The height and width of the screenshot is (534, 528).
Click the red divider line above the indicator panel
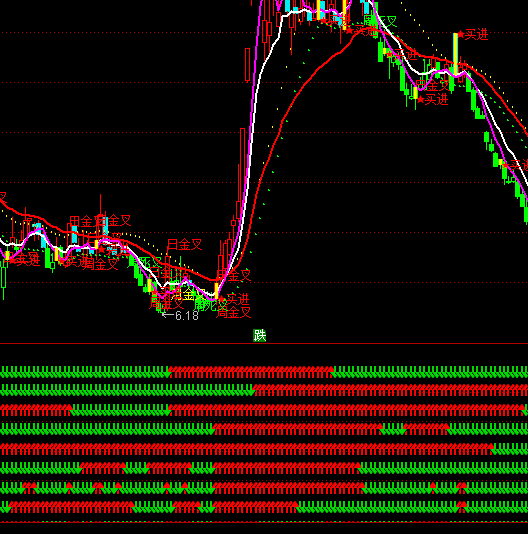pyautogui.click(x=264, y=344)
